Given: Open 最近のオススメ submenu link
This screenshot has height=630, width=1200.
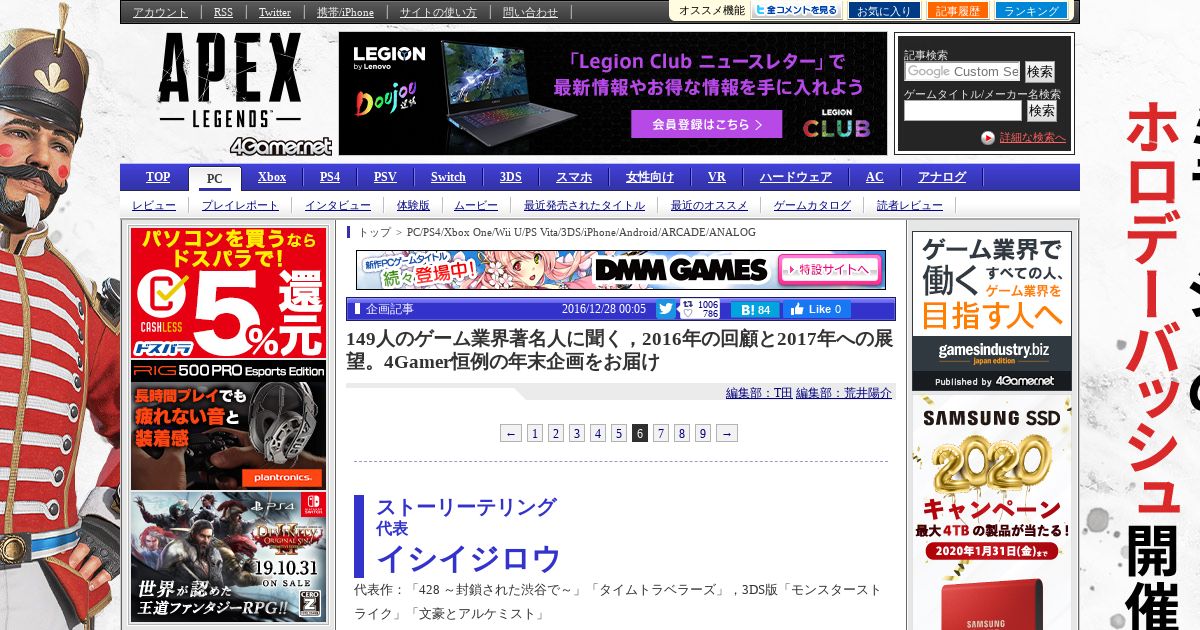Looking at the screenshot, I should 709,205.
